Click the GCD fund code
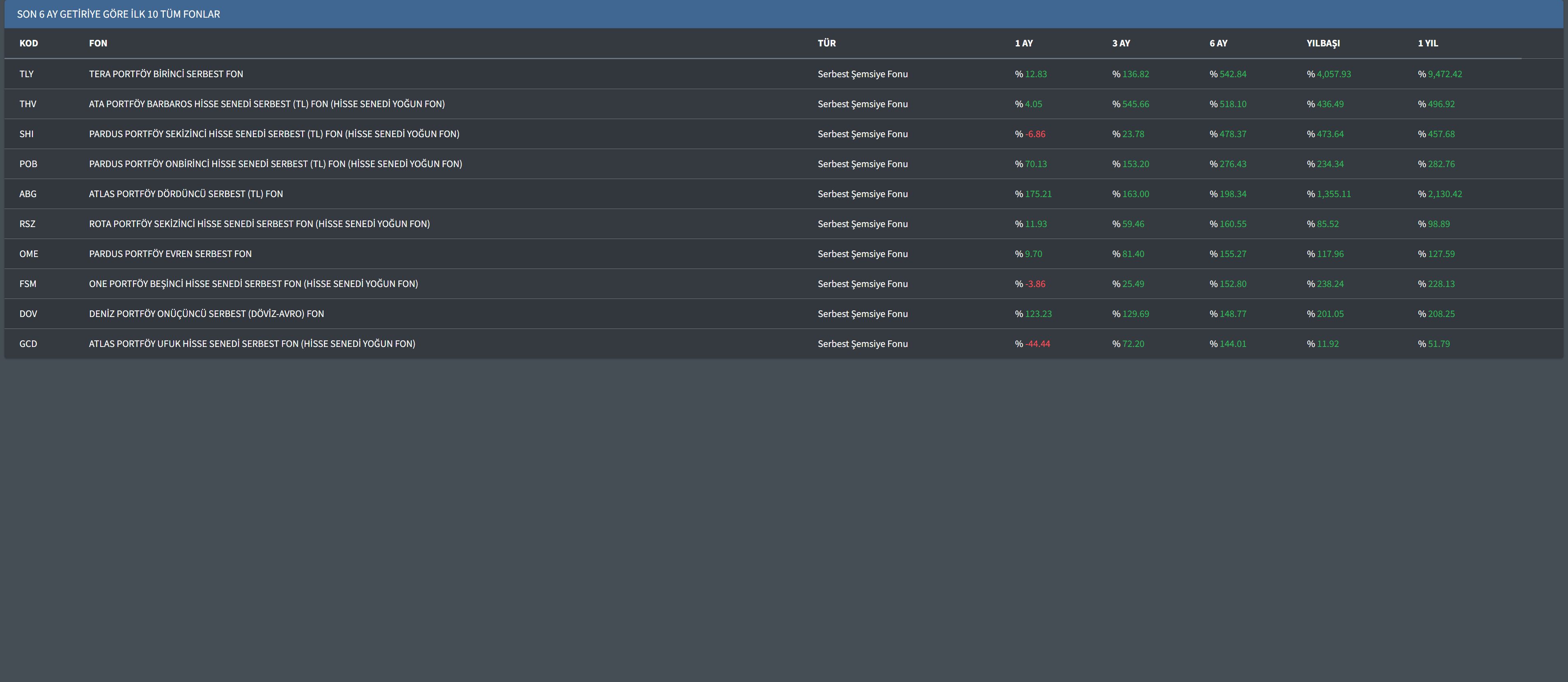 click(28, 344)
